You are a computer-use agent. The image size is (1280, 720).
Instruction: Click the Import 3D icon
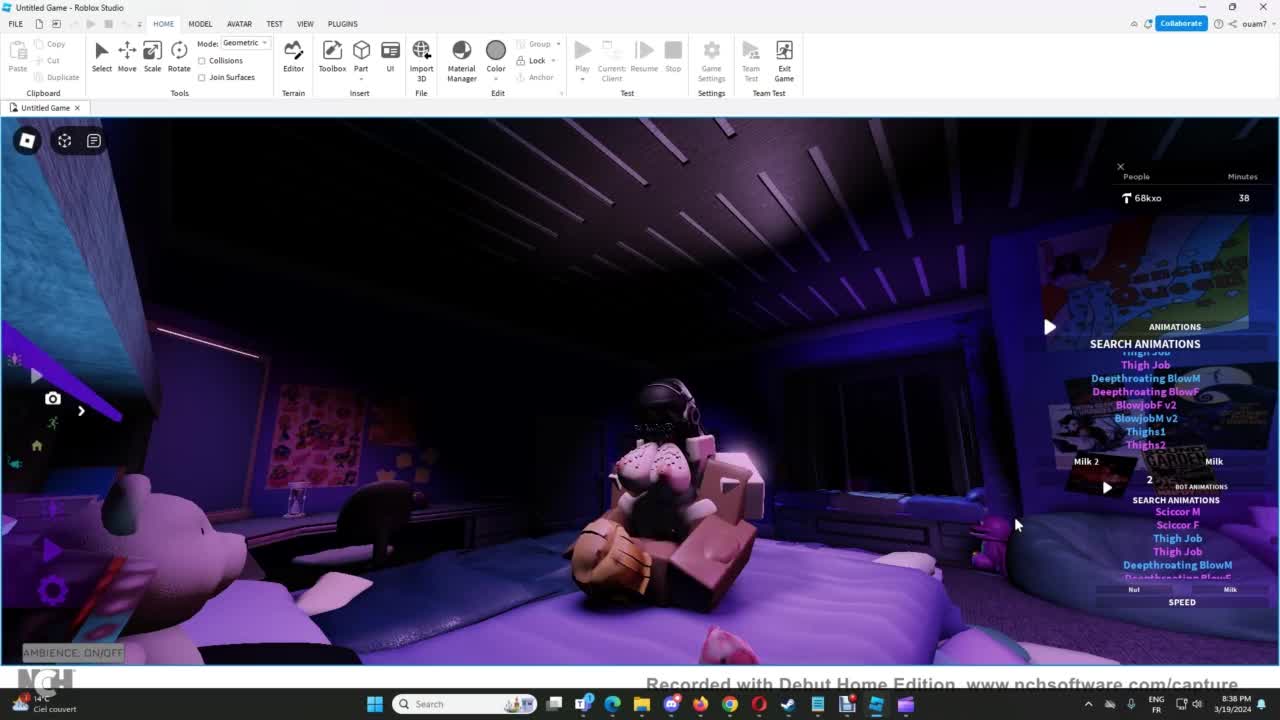point(421,56)
